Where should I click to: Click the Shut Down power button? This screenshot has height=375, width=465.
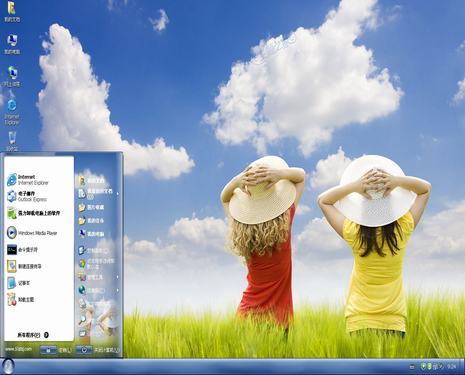(98, 350)
